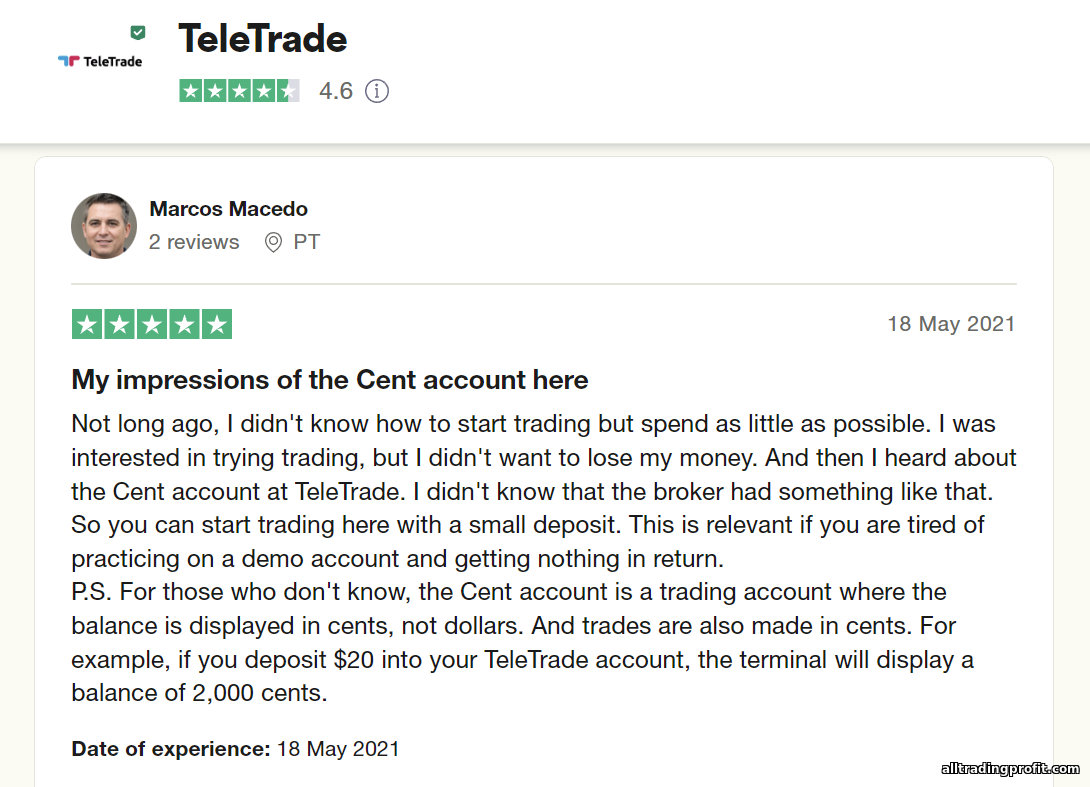Open "My impressions of the Cent account here" title
This screenshot has height=787, width=1090.
tap(330, 380)
